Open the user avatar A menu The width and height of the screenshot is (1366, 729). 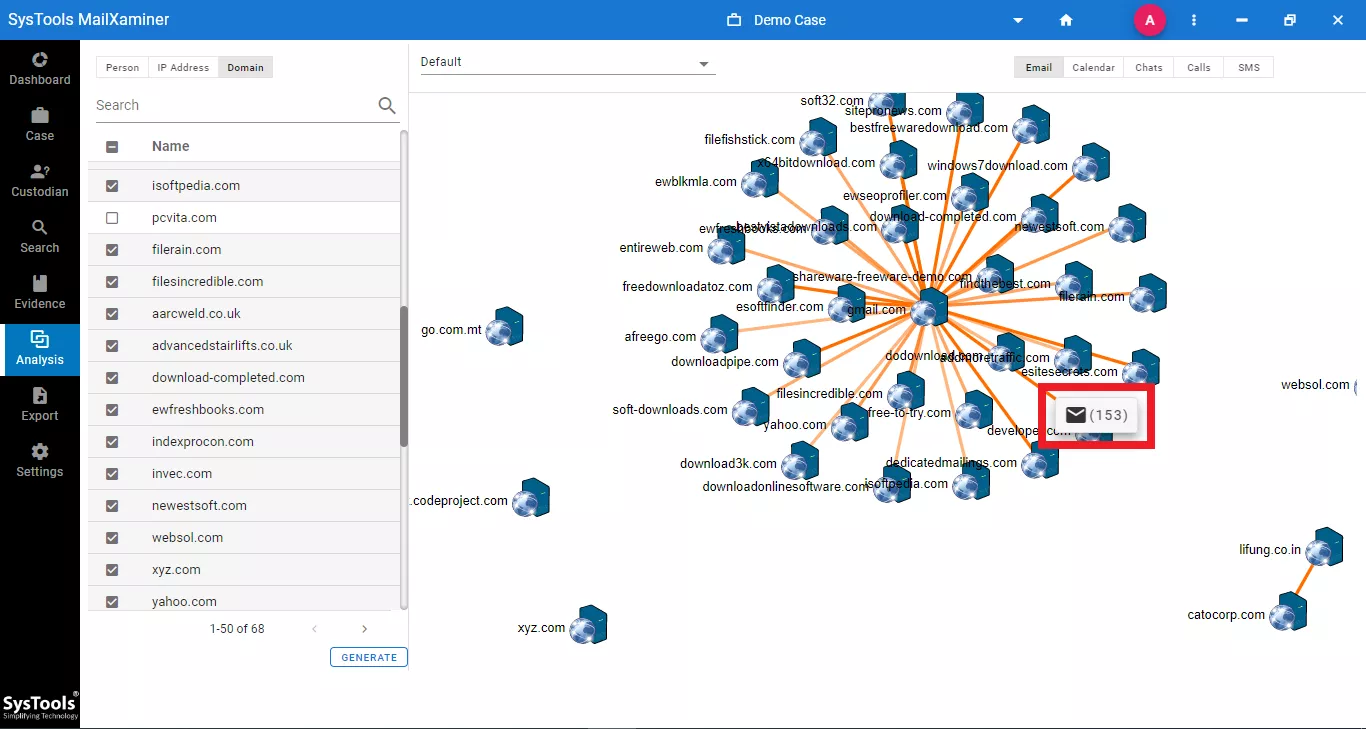1150,20
